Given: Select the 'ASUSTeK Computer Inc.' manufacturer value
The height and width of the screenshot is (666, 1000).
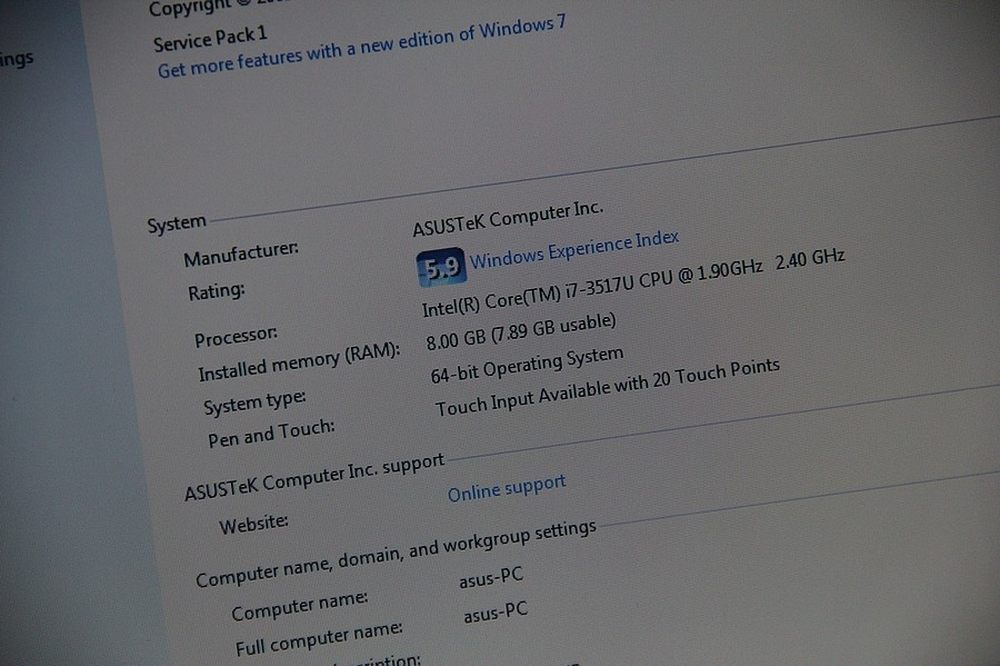Looking at the screenshot, I should pyautogui.click(x=508, y=218).
